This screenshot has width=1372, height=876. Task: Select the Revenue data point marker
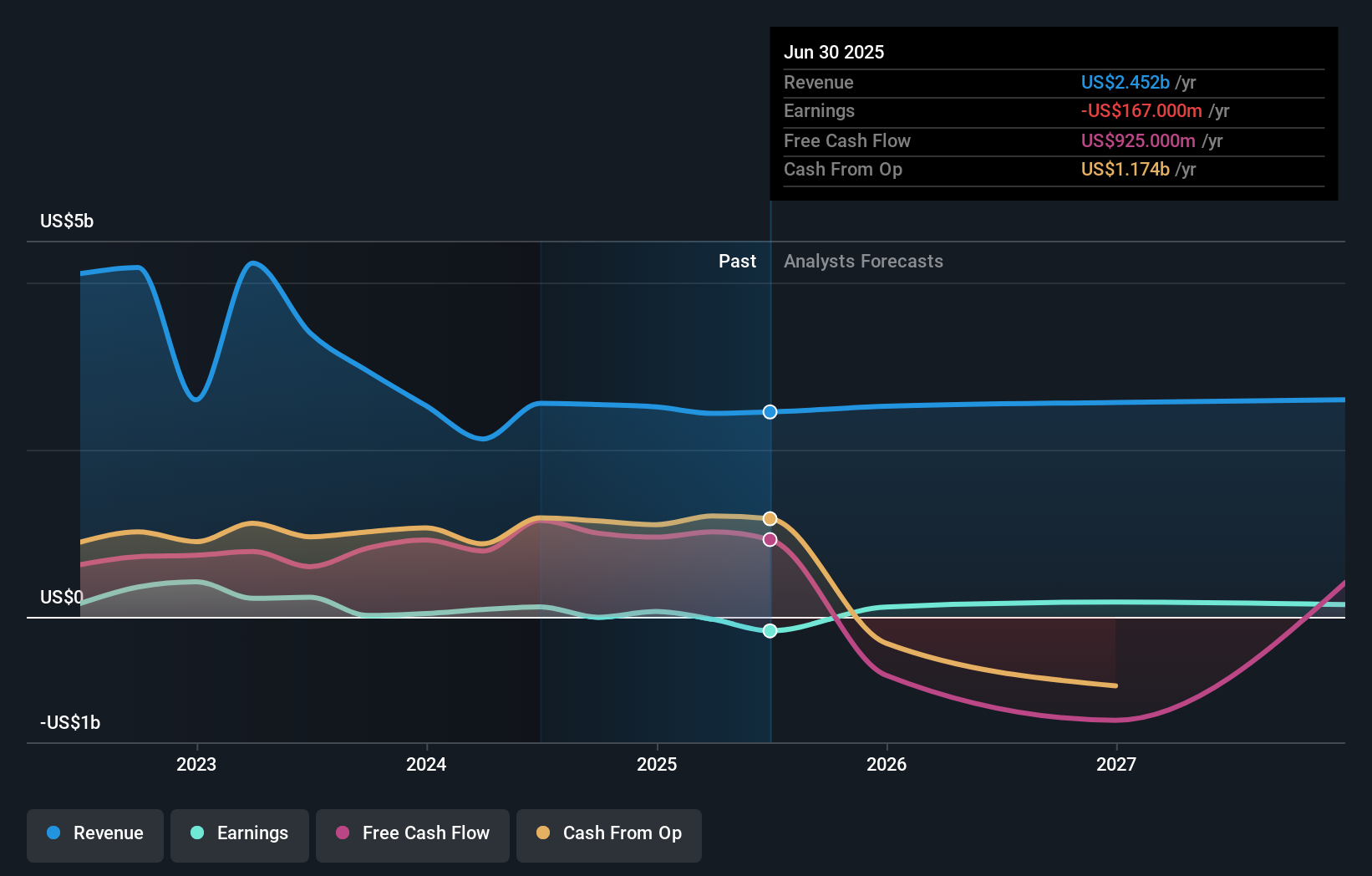(x=770, y=412)
